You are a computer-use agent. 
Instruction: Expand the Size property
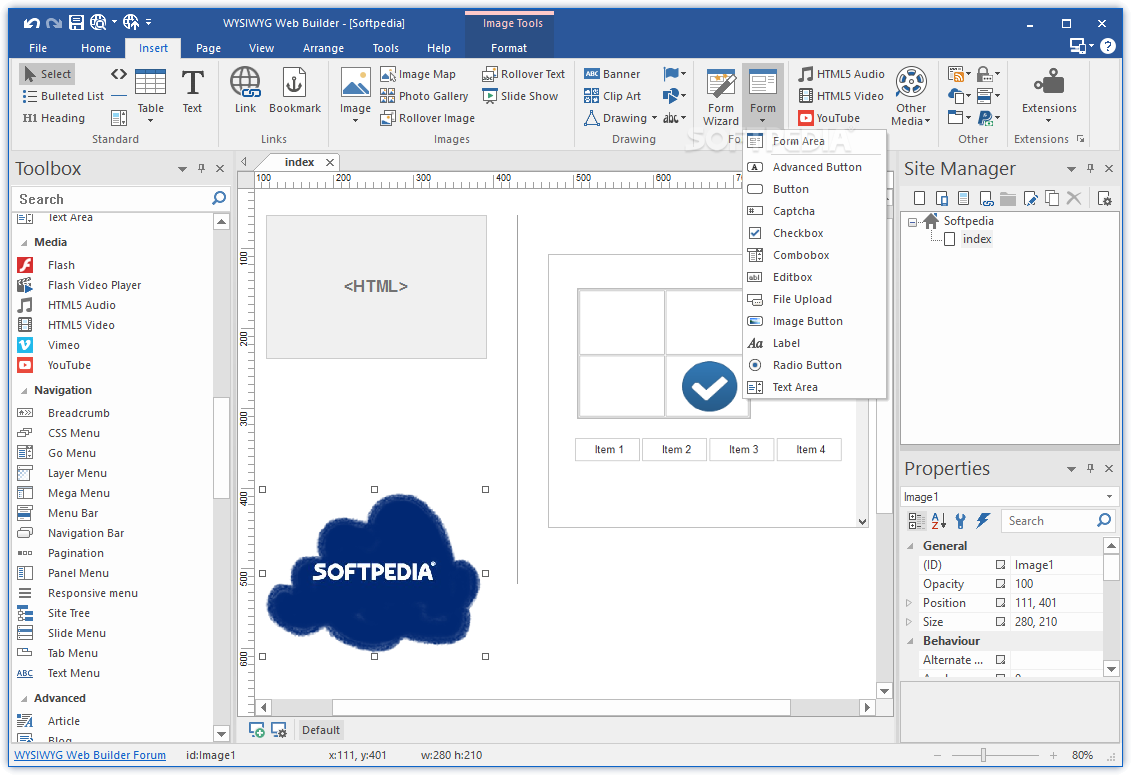[x=910, y=621]
